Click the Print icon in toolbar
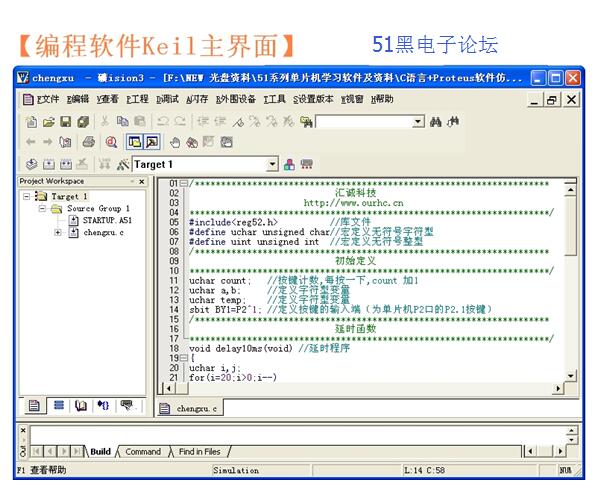The width and height of the screenshot is (594, 496). [88, 142]
